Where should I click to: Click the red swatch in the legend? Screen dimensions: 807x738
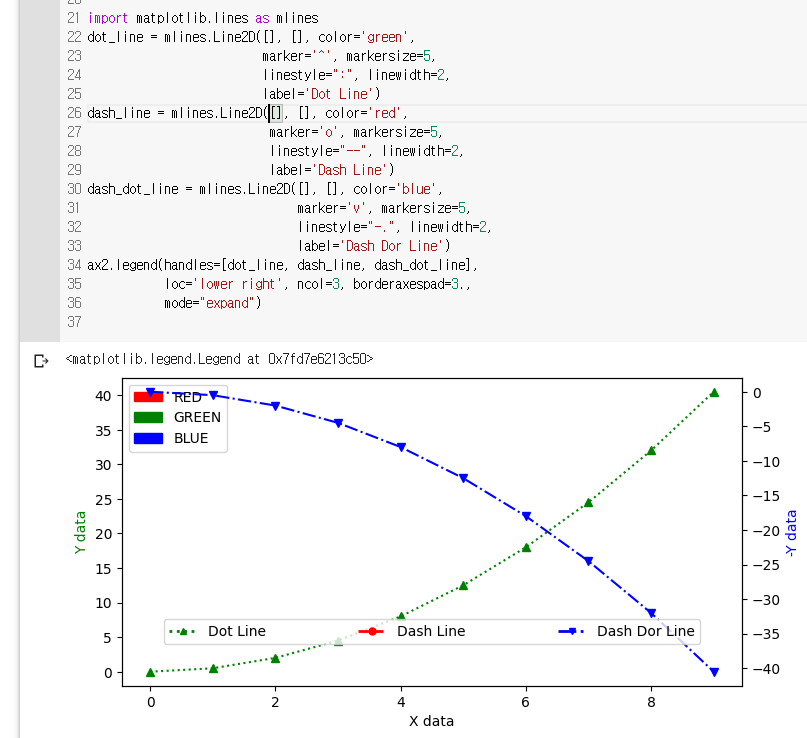coord(148,397)
